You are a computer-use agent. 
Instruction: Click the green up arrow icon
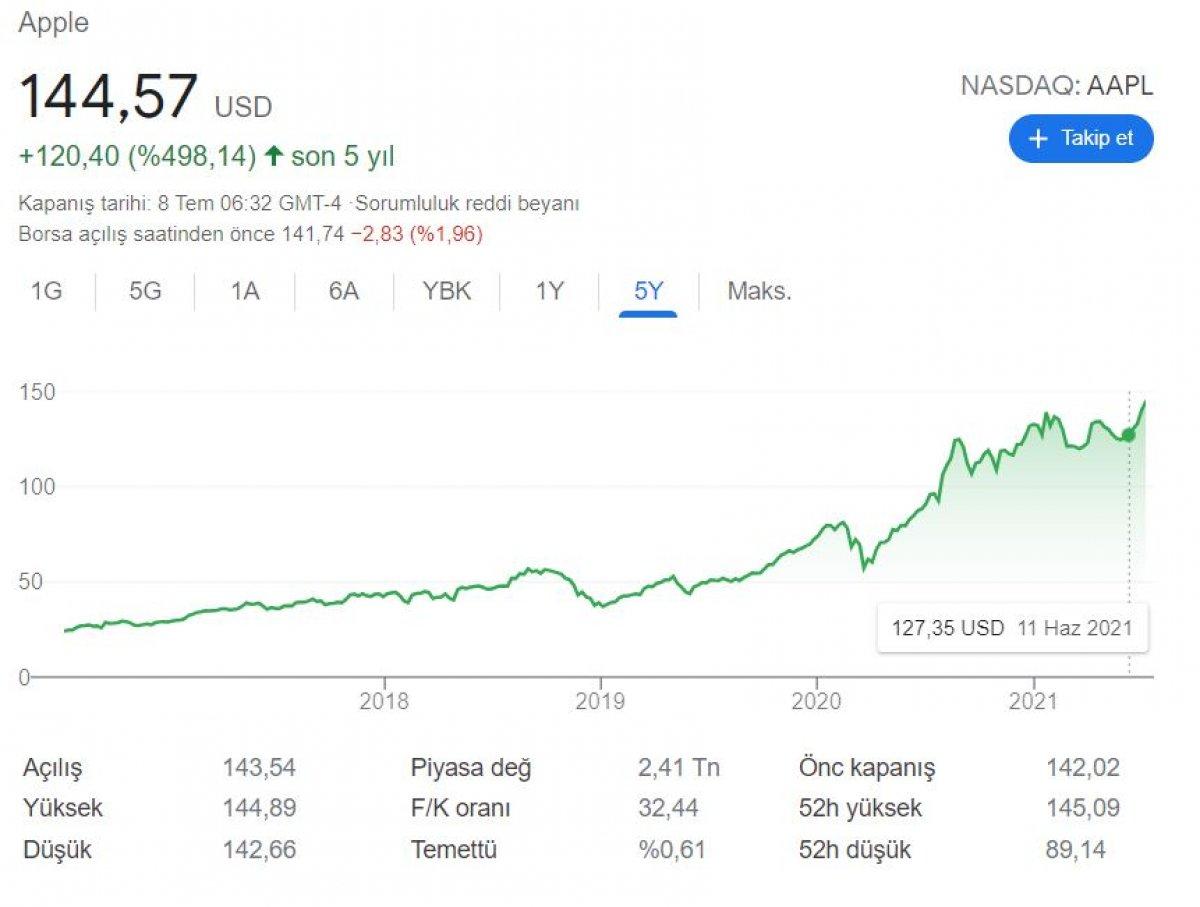pos(274,156)
